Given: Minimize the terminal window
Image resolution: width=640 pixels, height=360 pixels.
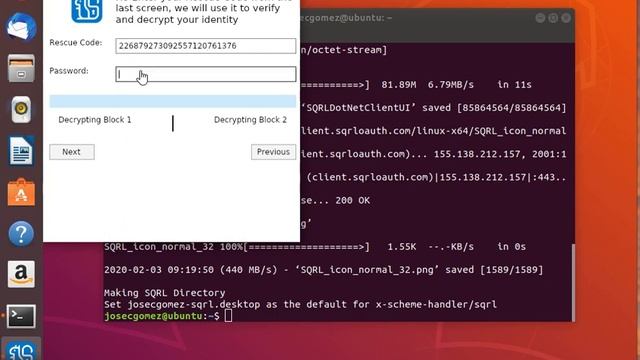Looking at the screenshot, I should pos(540,18).
